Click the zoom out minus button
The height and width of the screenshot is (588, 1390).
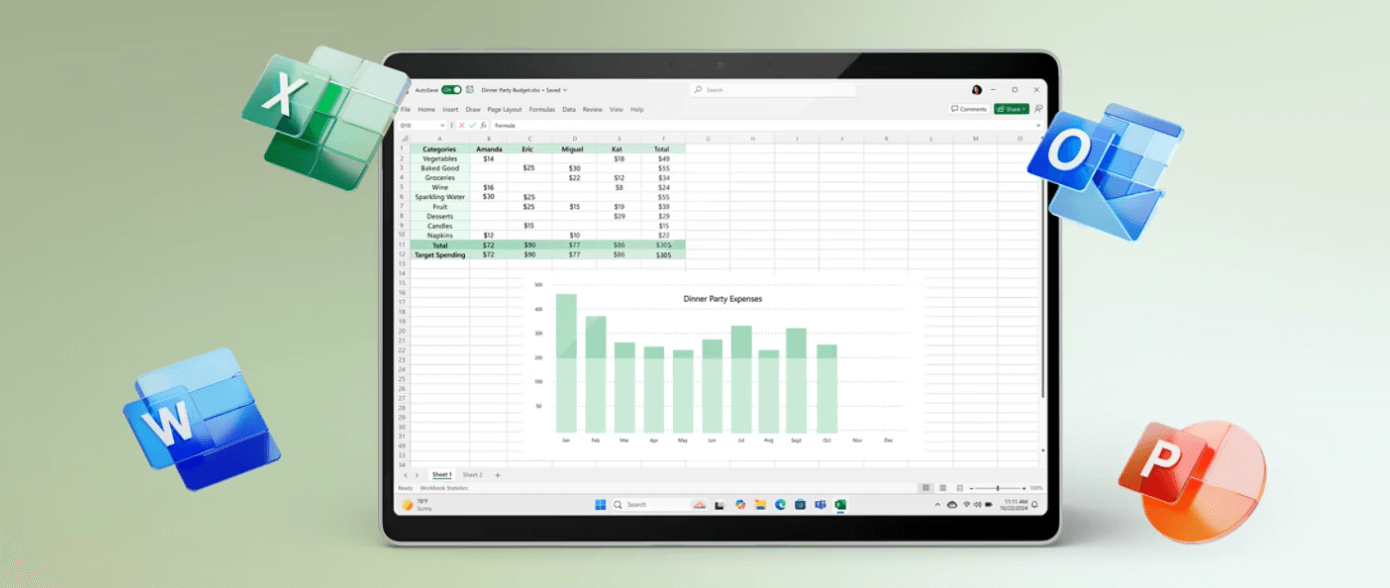click(x=973, y=488)
